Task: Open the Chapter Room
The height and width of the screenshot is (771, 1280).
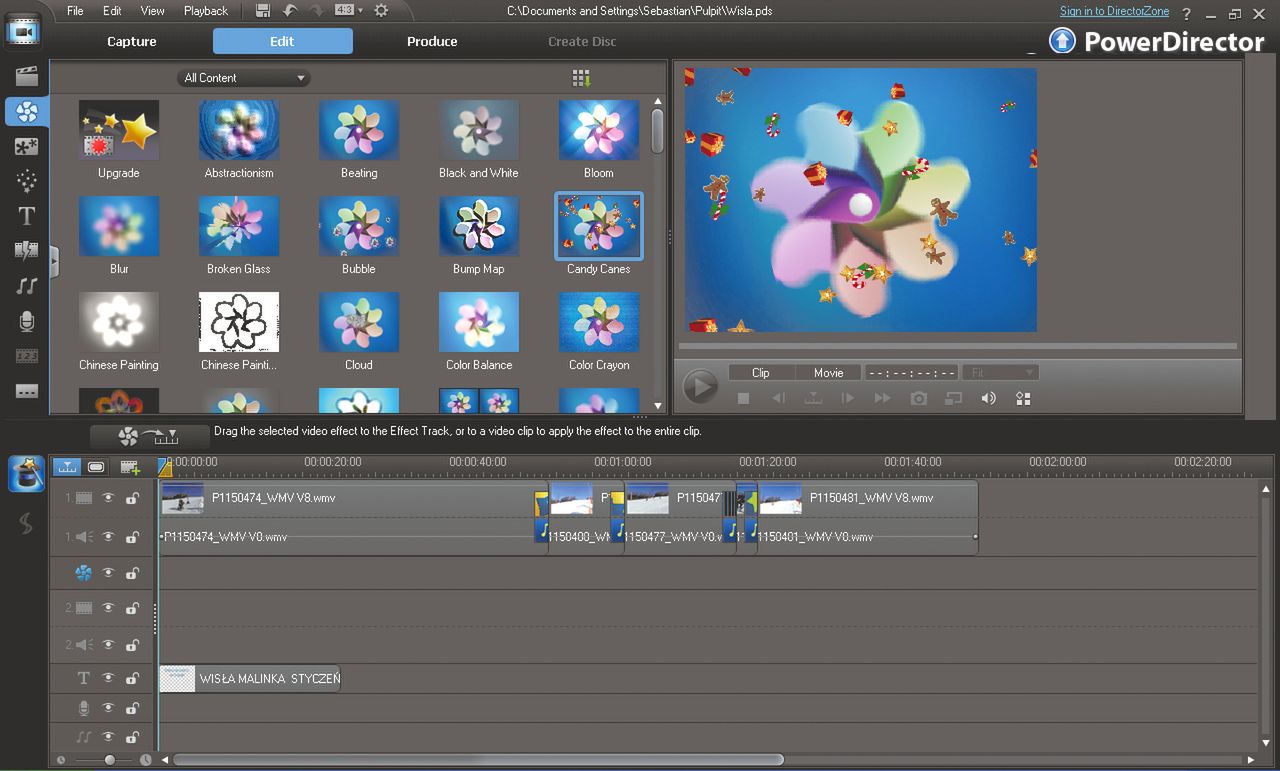Action: [x=26, y=356]
